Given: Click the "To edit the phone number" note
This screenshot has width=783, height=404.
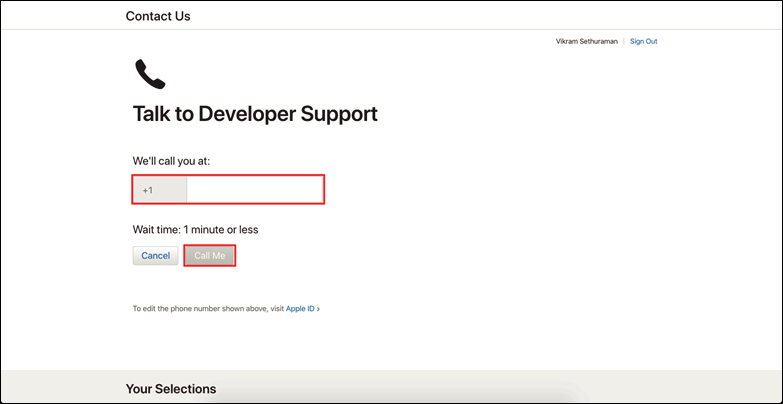Looking at the screenshot, I should pyautogui.click(x=208, y=309).
